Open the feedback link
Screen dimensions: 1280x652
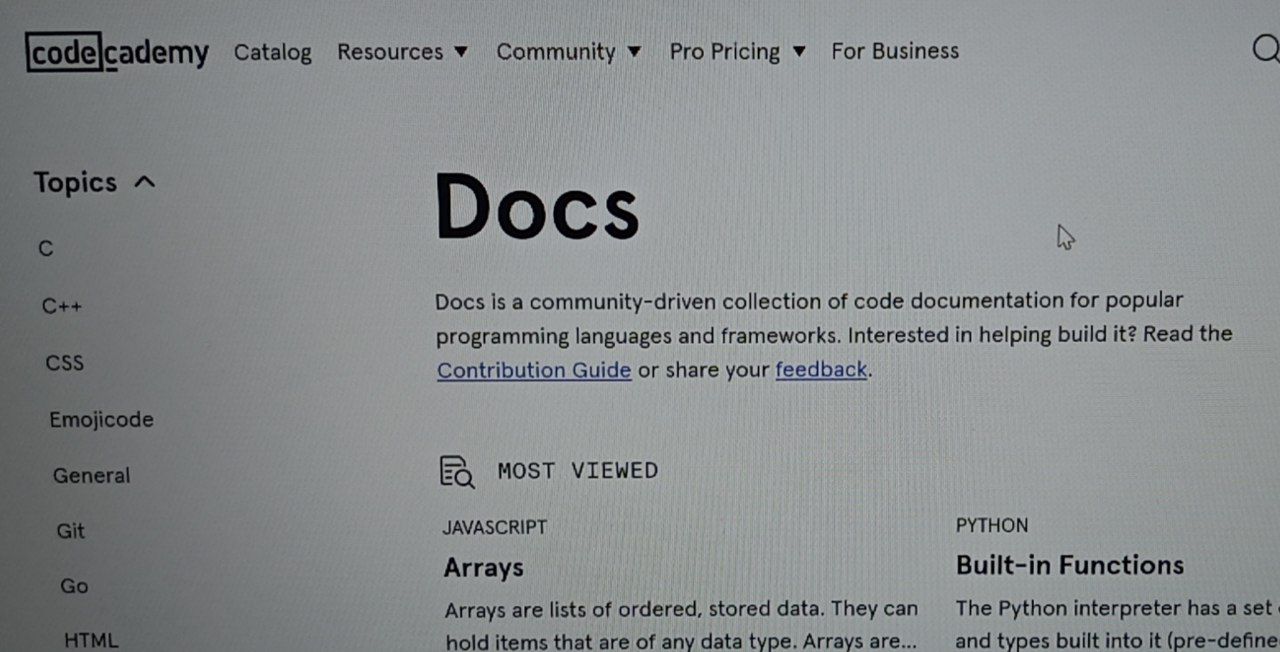pyautogui.click(x=821, y=370)
